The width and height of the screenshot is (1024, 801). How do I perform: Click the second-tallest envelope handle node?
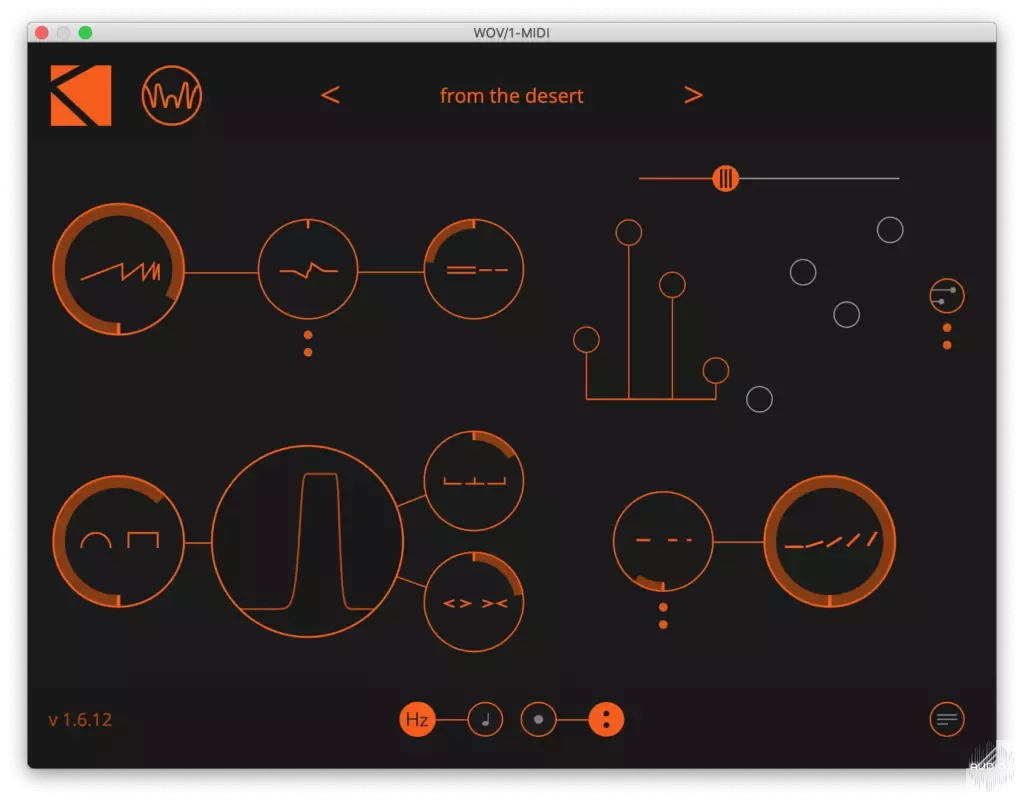(x=672, y=285)
